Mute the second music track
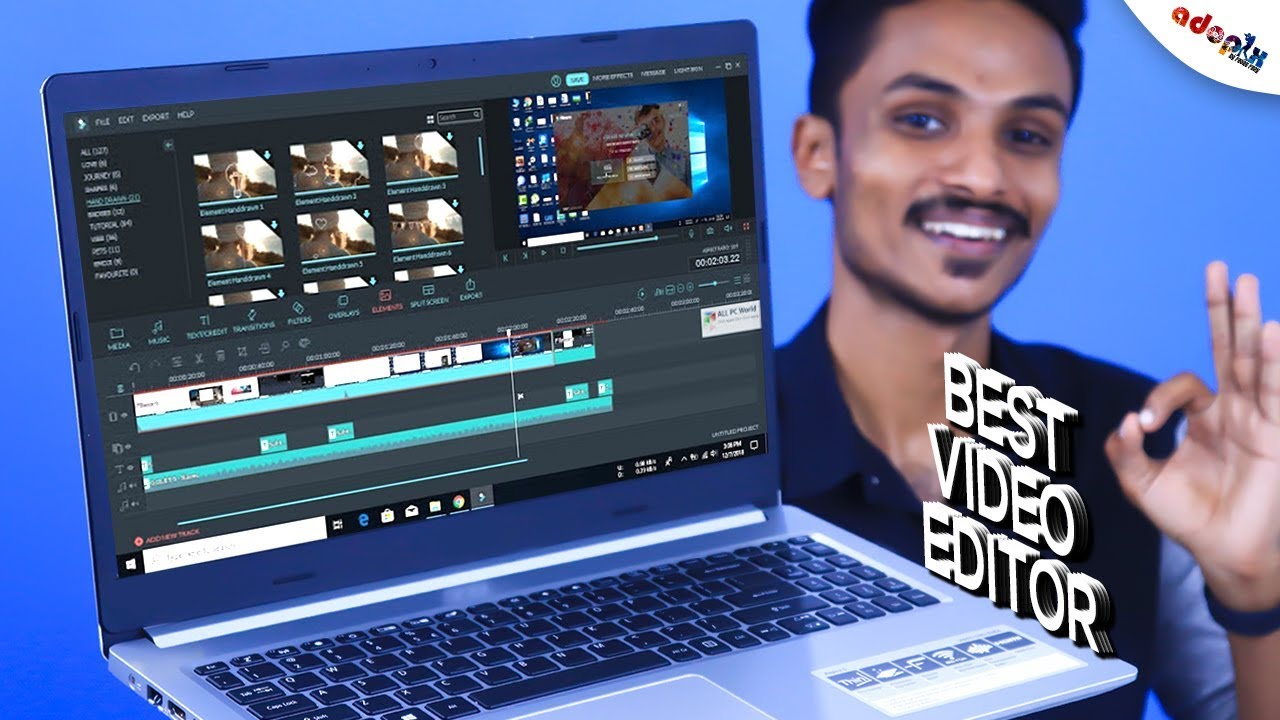This screenshot has height=720, width=1280. point(137,504)
